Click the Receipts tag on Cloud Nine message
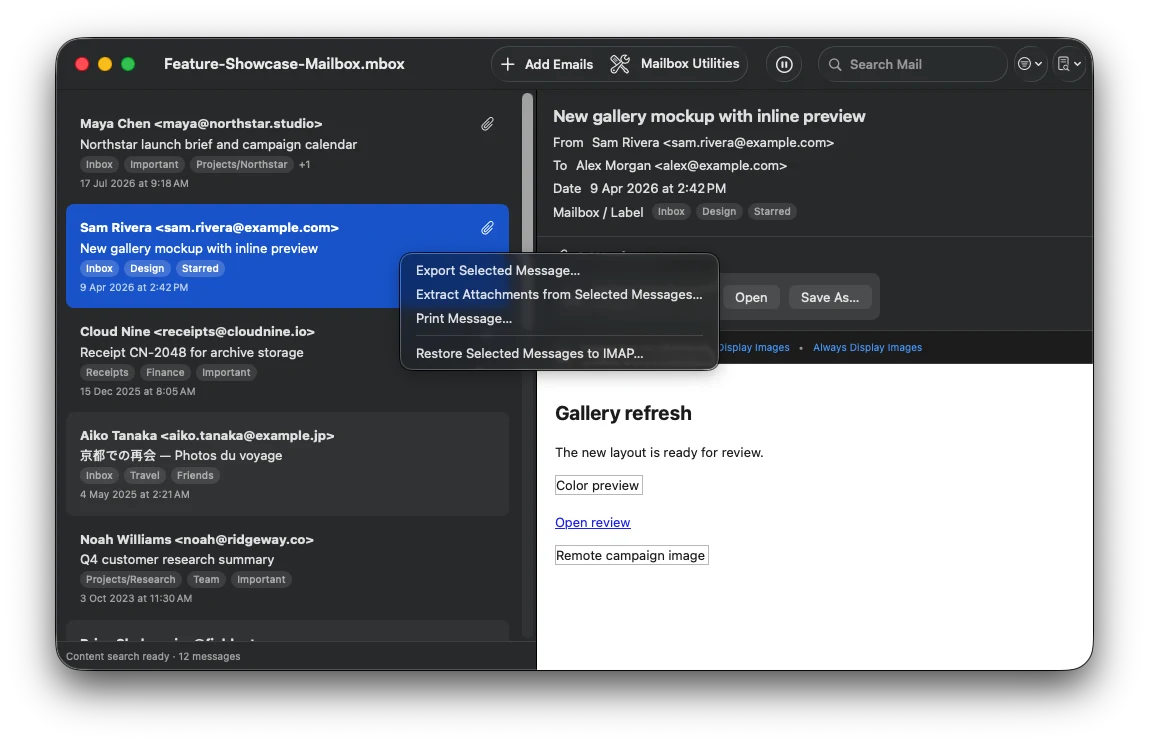The image size is (1149, 744). click(x=107, y=372)
